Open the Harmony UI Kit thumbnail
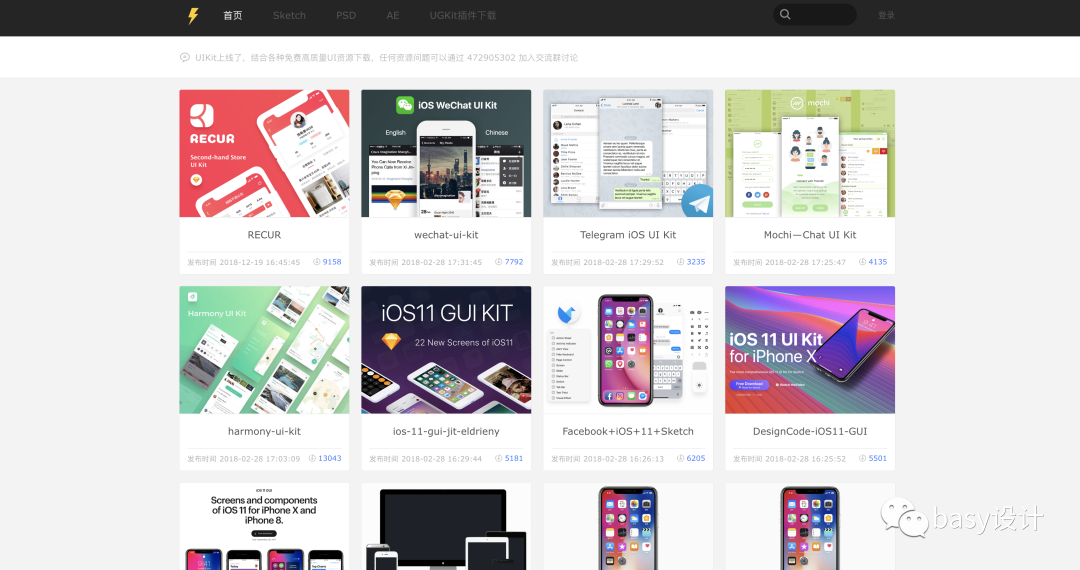 click(x=264, y=350)
